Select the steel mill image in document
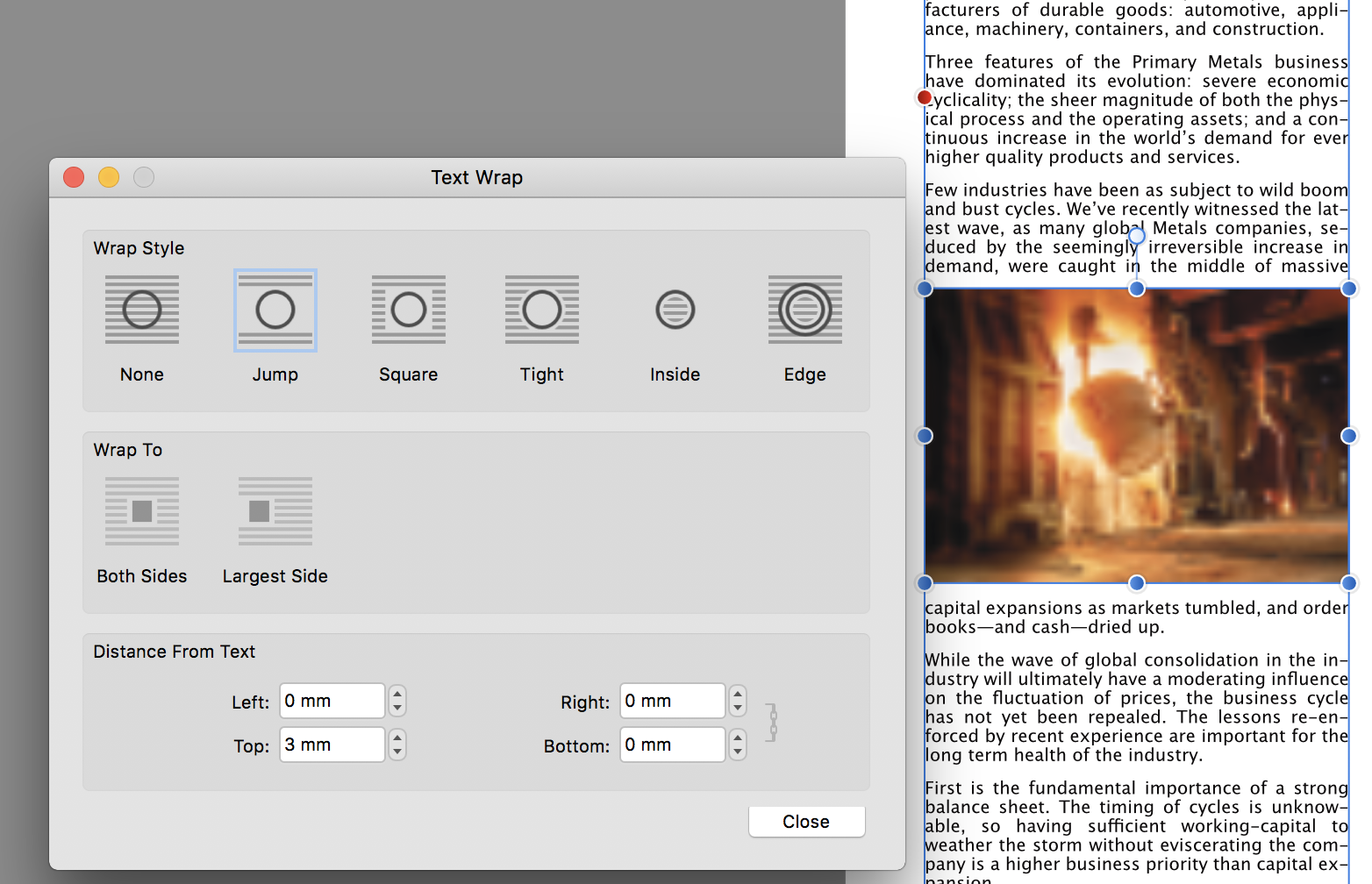 (x=1137, y=436)
